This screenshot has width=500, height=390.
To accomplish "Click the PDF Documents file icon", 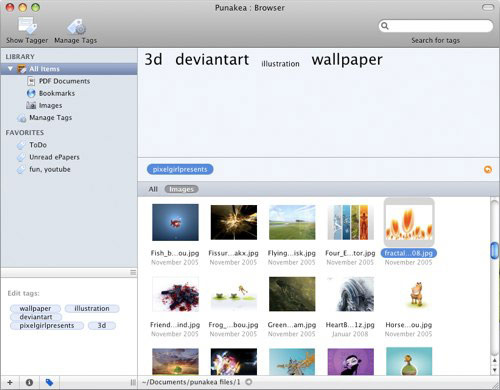I will pyautogui.click(x=31, y=81).
